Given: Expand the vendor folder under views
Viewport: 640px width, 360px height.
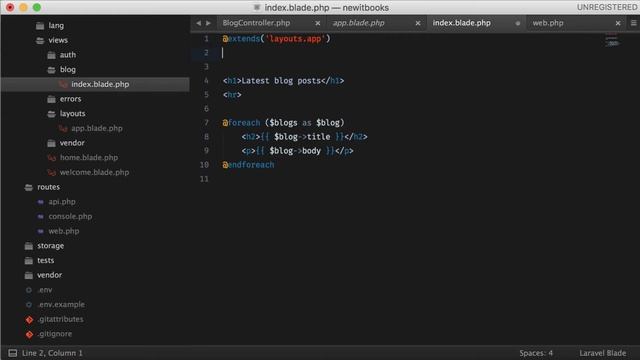Looking at the screenshot, I should point(72,143).
